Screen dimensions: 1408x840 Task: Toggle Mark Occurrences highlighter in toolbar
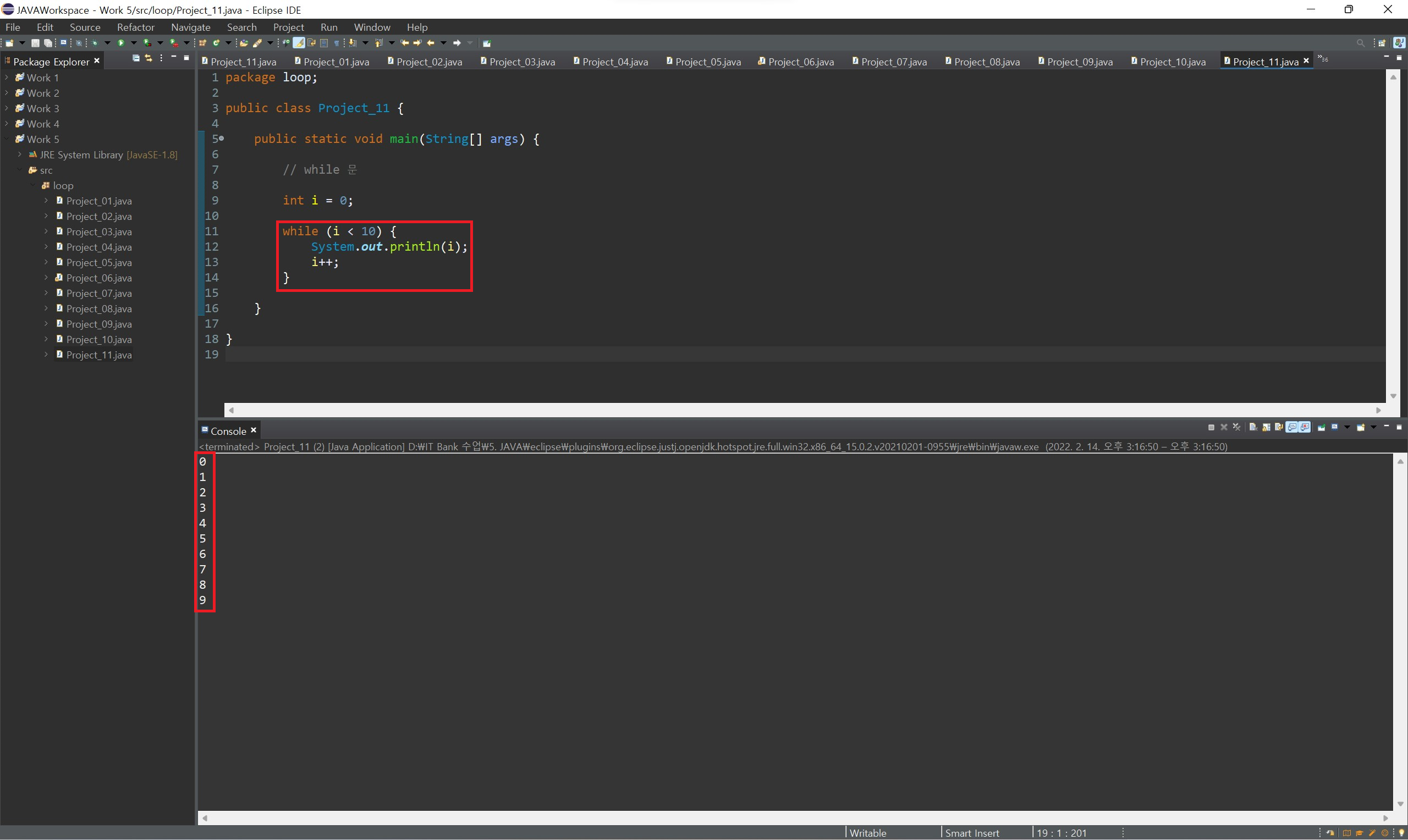(298, 43)
